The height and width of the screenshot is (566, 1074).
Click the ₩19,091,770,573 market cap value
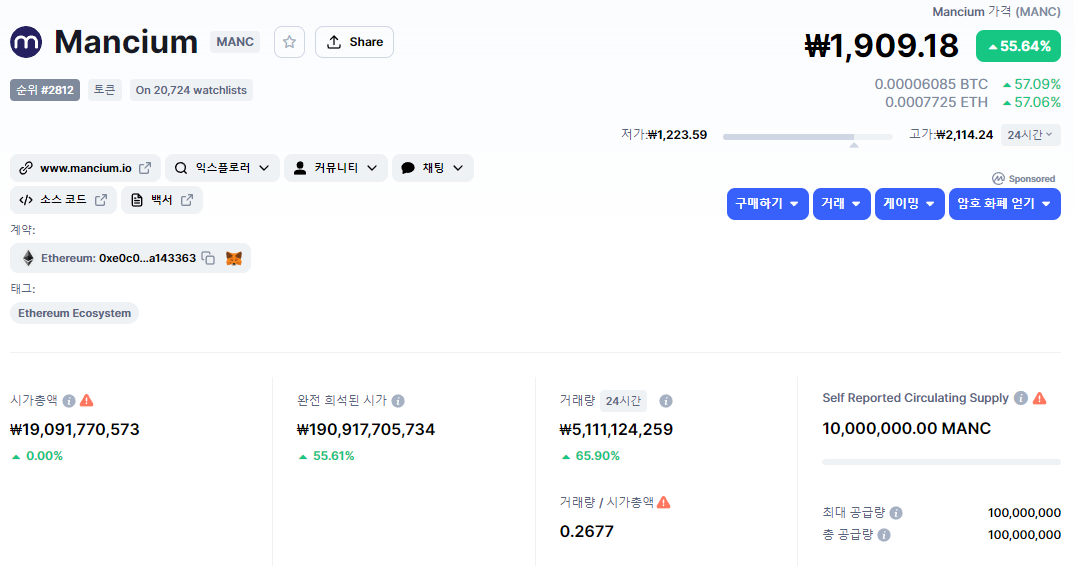[75, 430]
